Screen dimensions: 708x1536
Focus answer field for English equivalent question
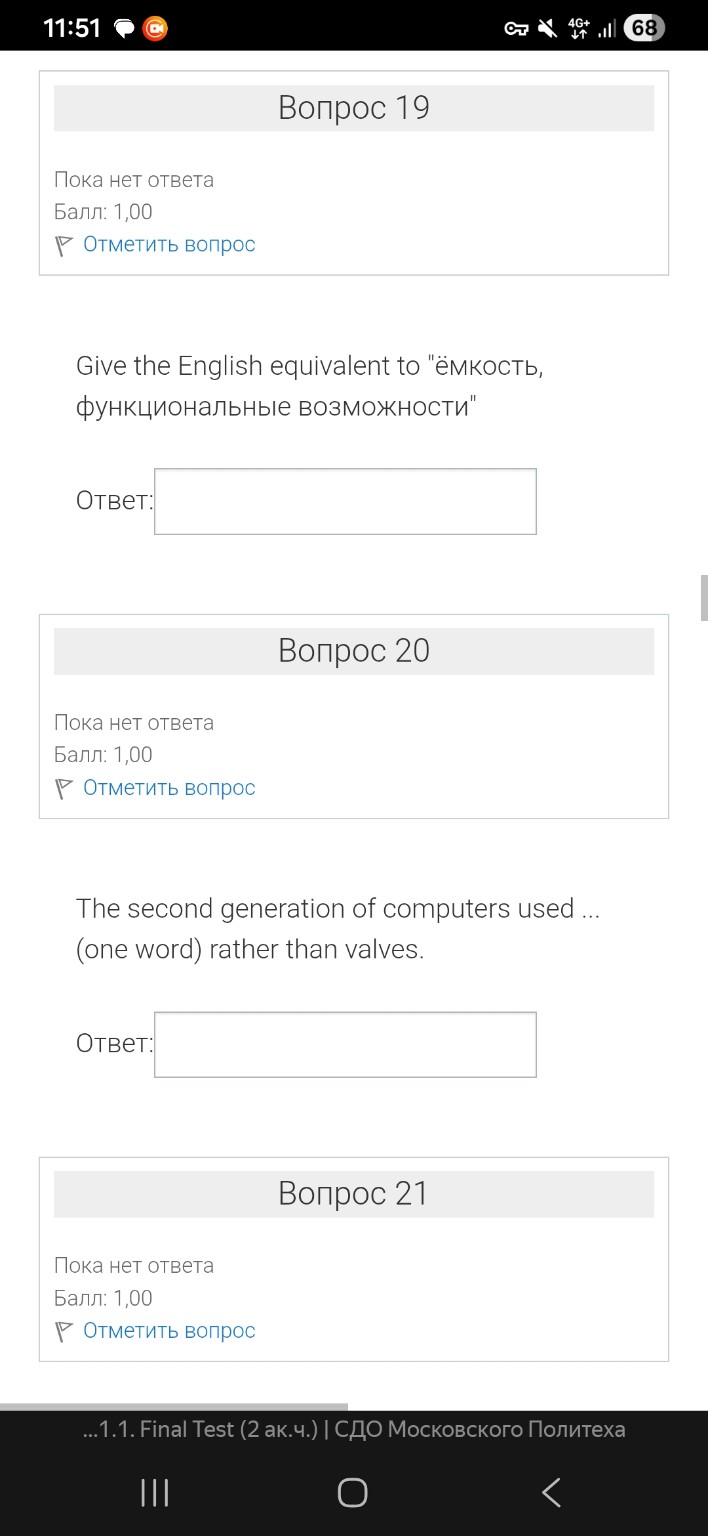tap(345, 501)
